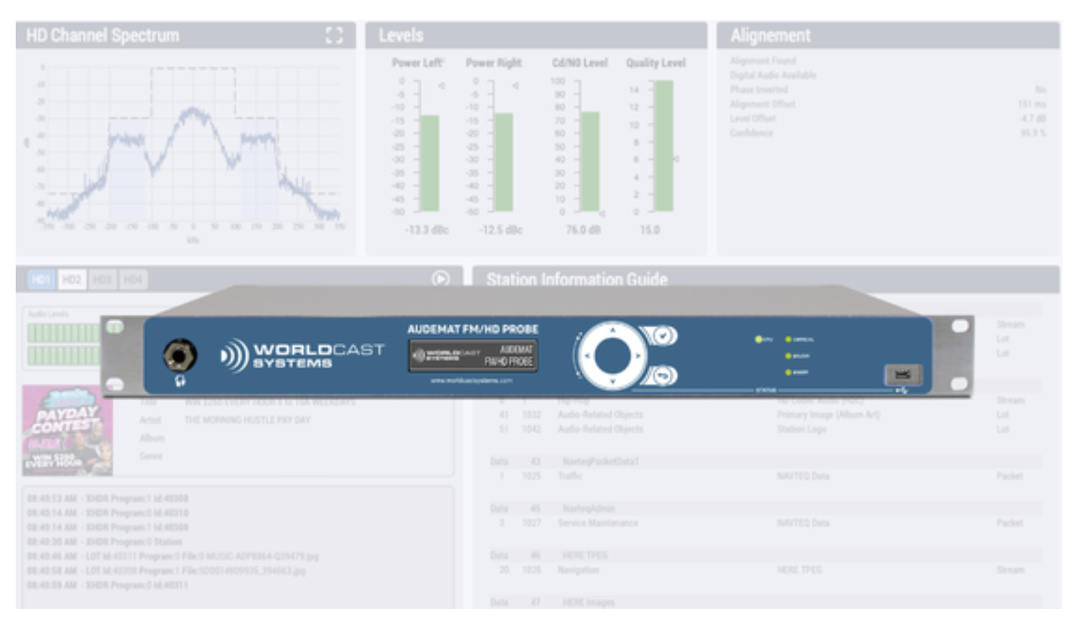Click the headphone jack on the probe
This screenshot has width=1079, height=629.
(x=180, y=355)
